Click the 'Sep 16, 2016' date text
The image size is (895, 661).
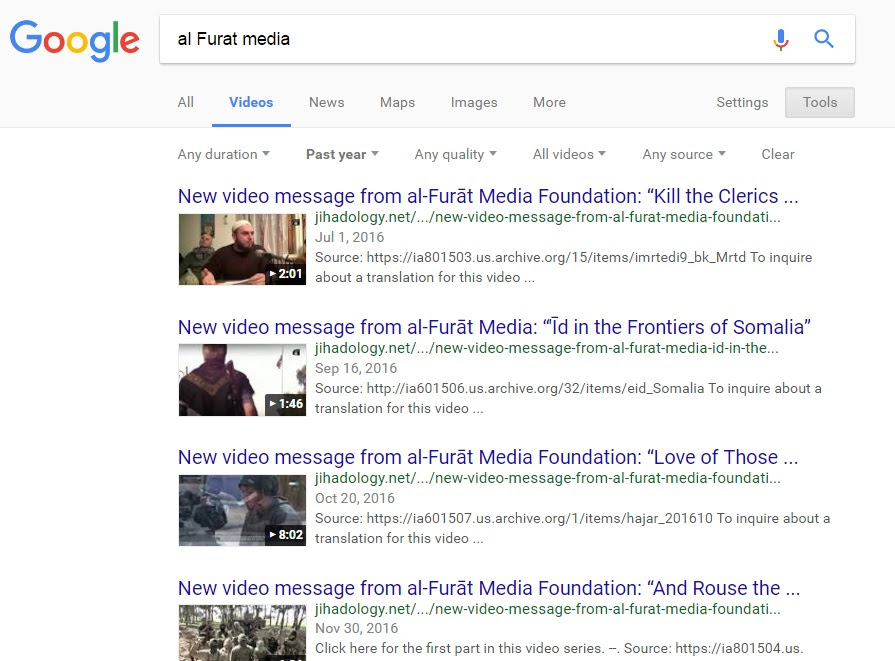356,368
